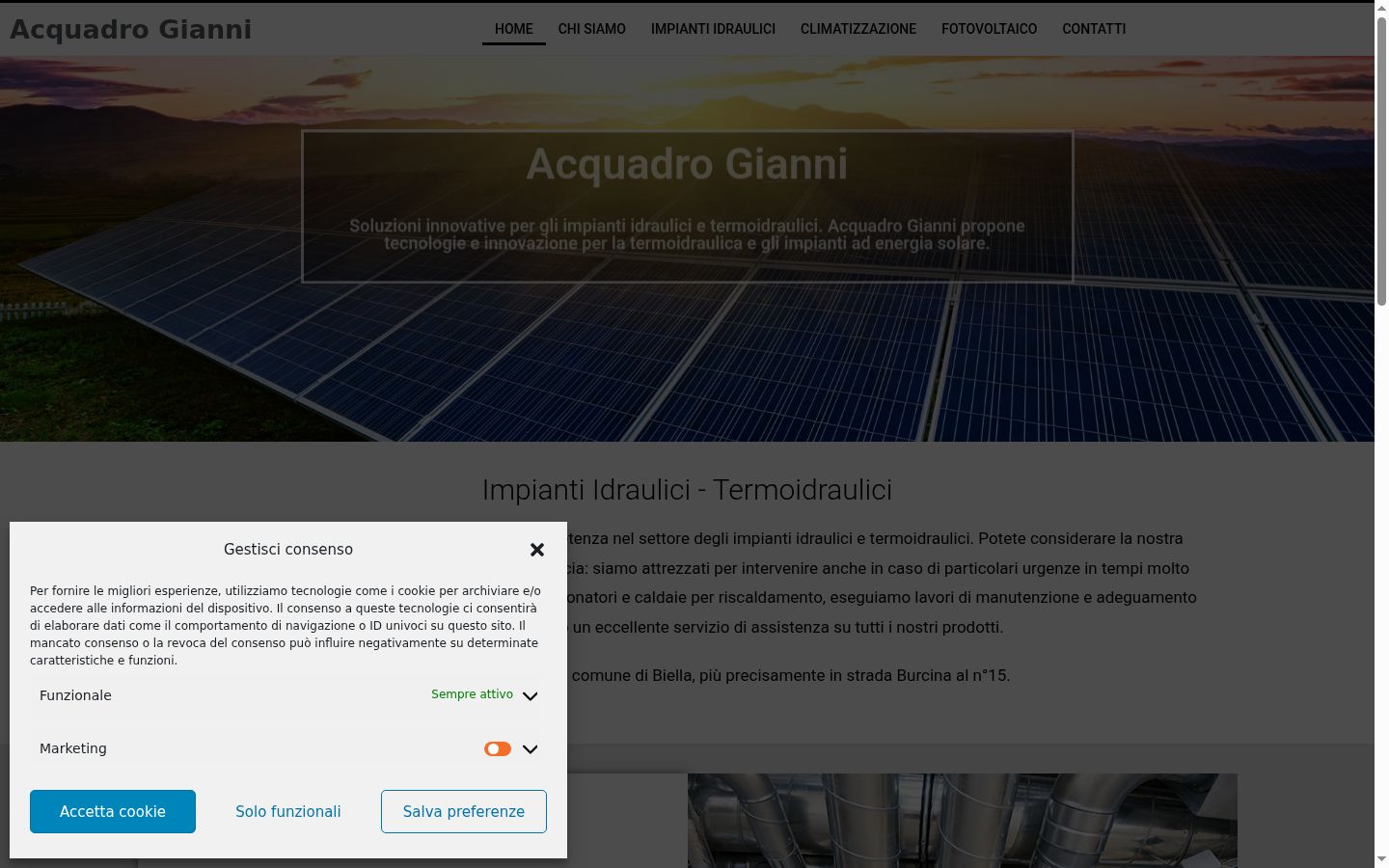Expand the Marketing category chevron
This screenshot has width=1389, height=868.
click(x=530, y=749)
